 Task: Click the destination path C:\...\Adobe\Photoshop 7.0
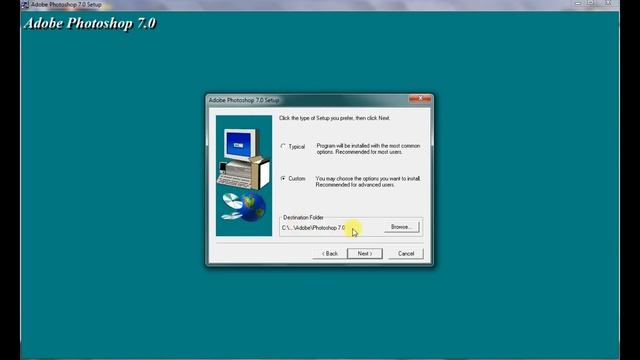tap(313, 228)
